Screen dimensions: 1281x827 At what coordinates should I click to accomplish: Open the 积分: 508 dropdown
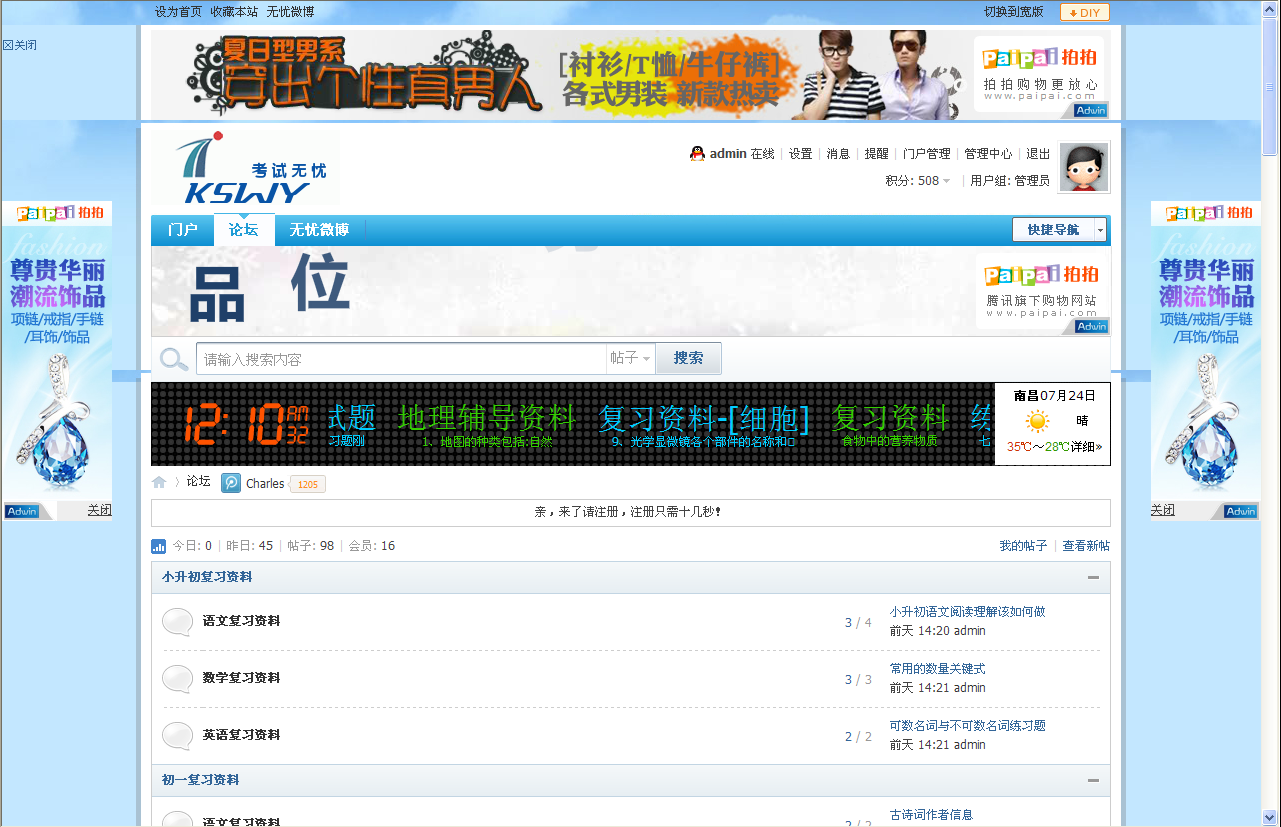click(918, 181)
